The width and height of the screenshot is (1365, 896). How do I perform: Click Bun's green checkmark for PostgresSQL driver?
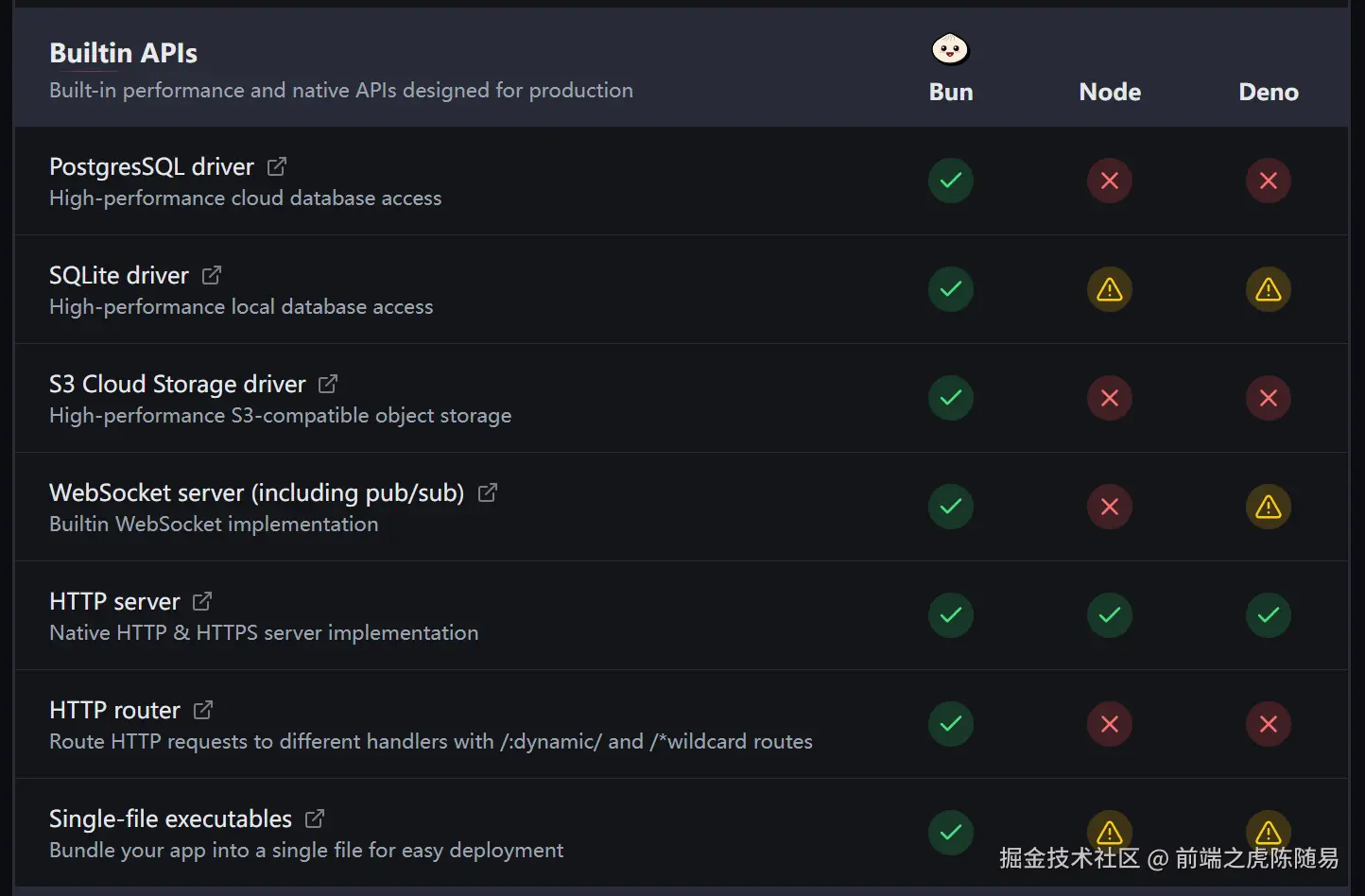coord(951,181)
